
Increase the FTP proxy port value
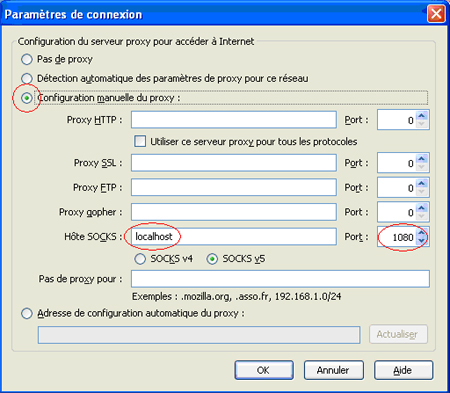pyautogui.click(x=422, y=183)
